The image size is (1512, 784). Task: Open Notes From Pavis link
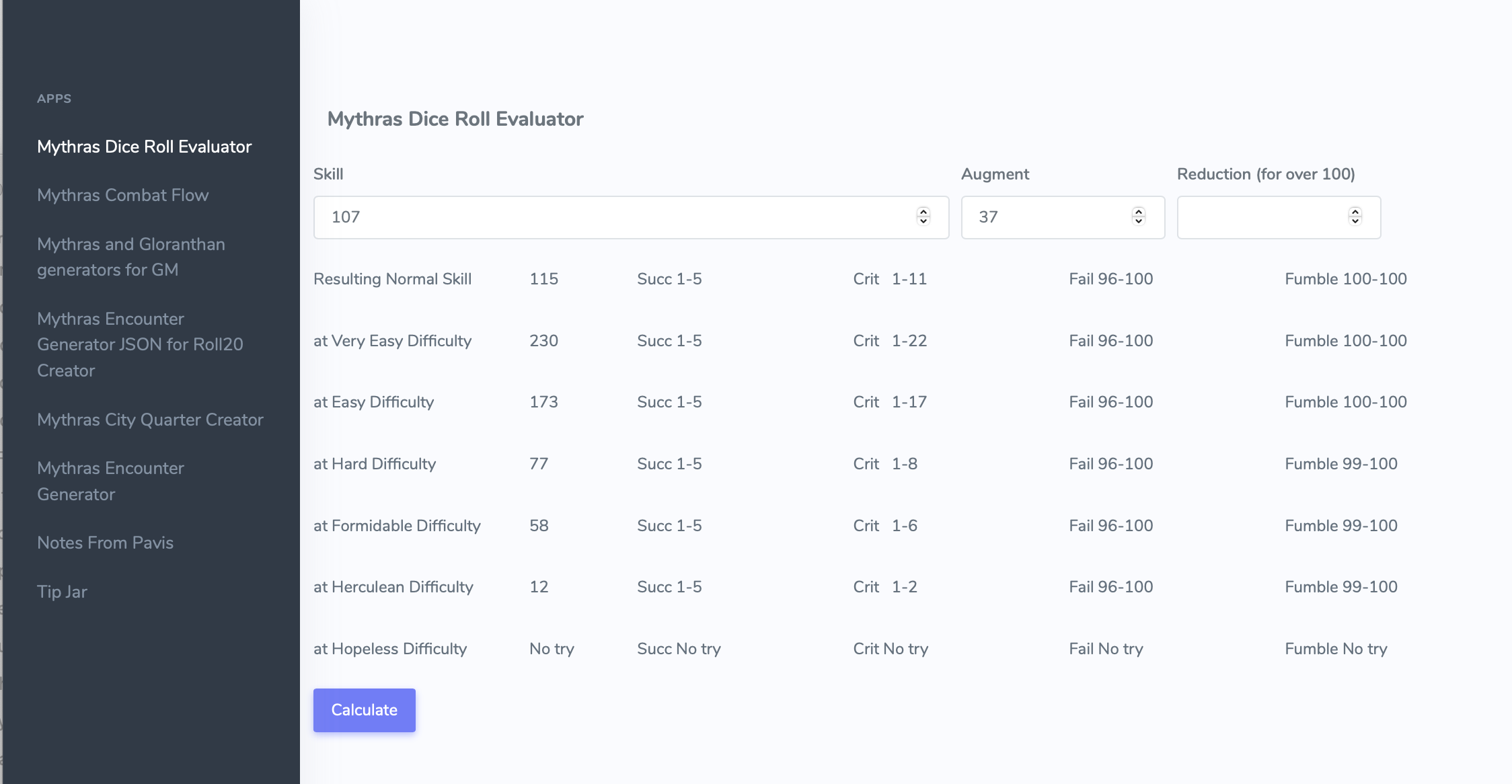106,543
